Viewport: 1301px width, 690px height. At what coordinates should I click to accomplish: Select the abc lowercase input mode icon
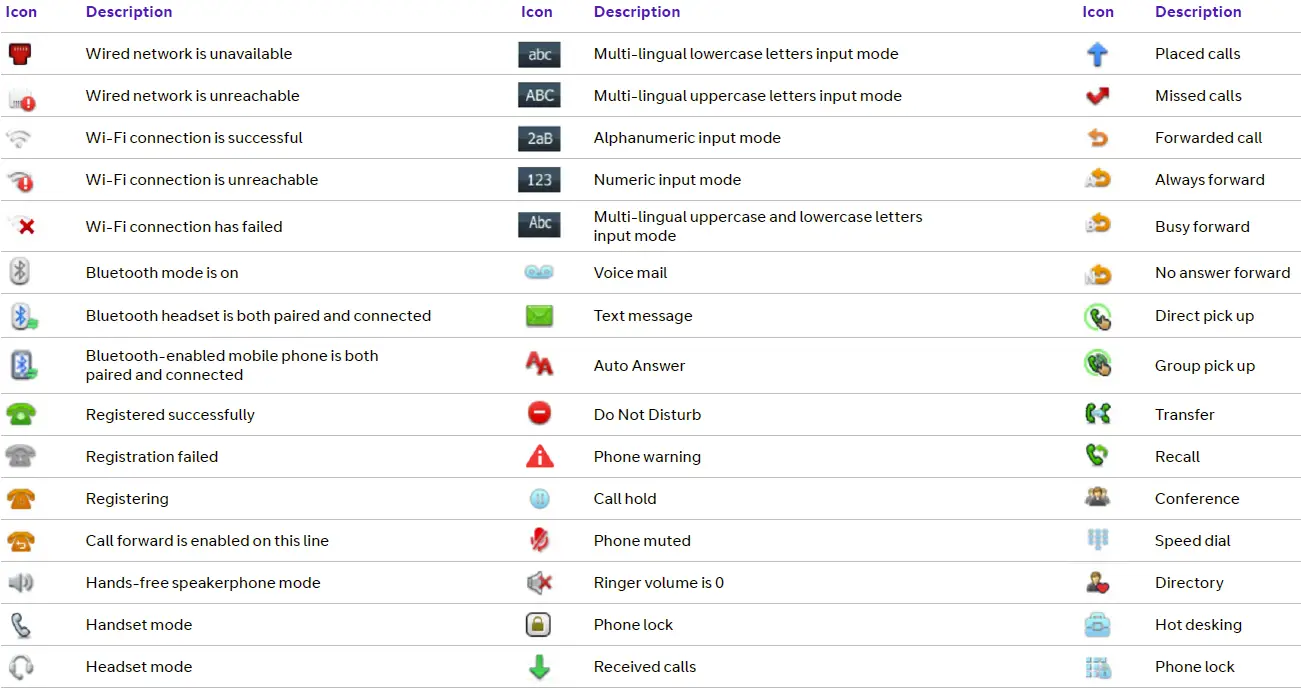coord(539,54)
